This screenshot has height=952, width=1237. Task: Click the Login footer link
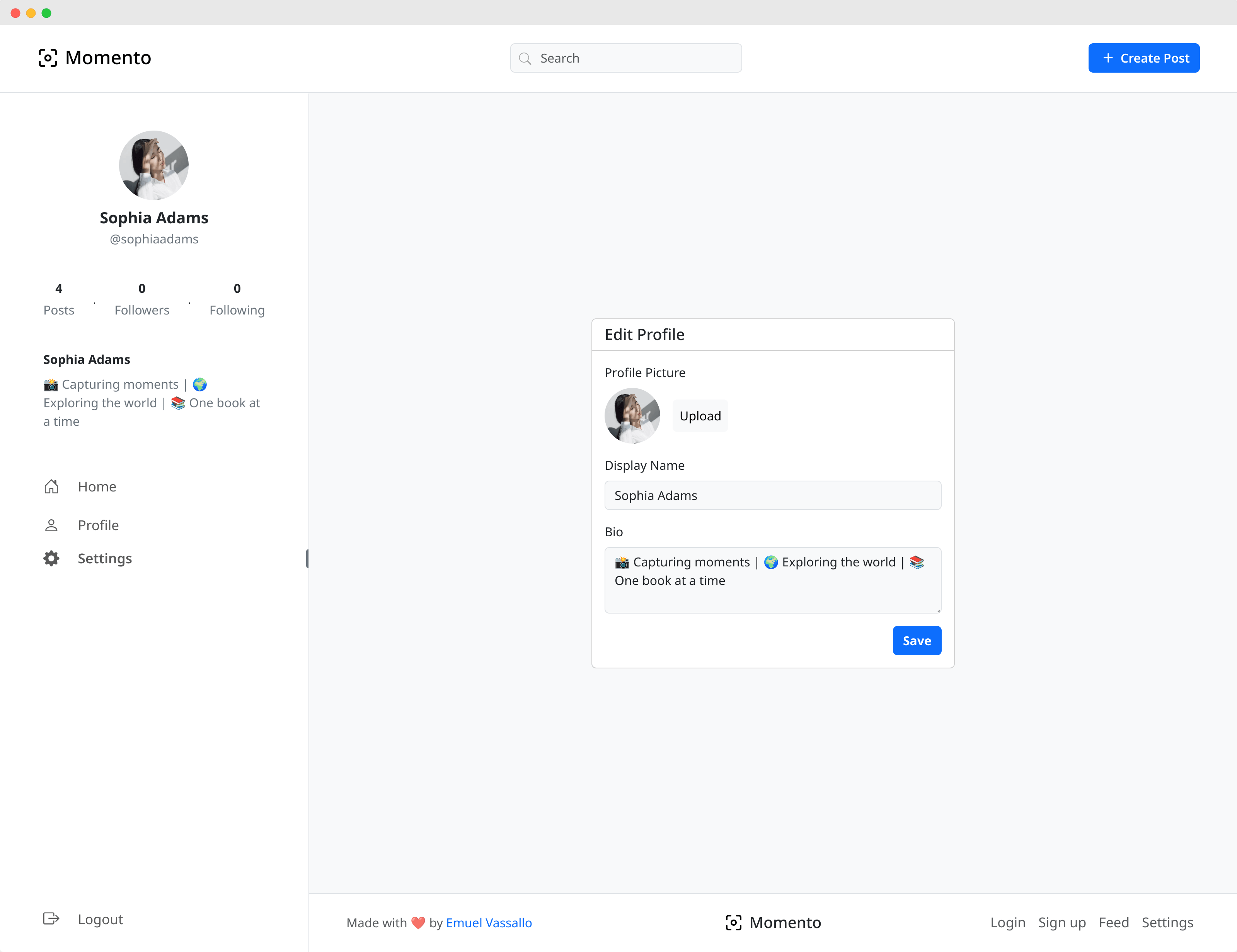coord(1008,923)
